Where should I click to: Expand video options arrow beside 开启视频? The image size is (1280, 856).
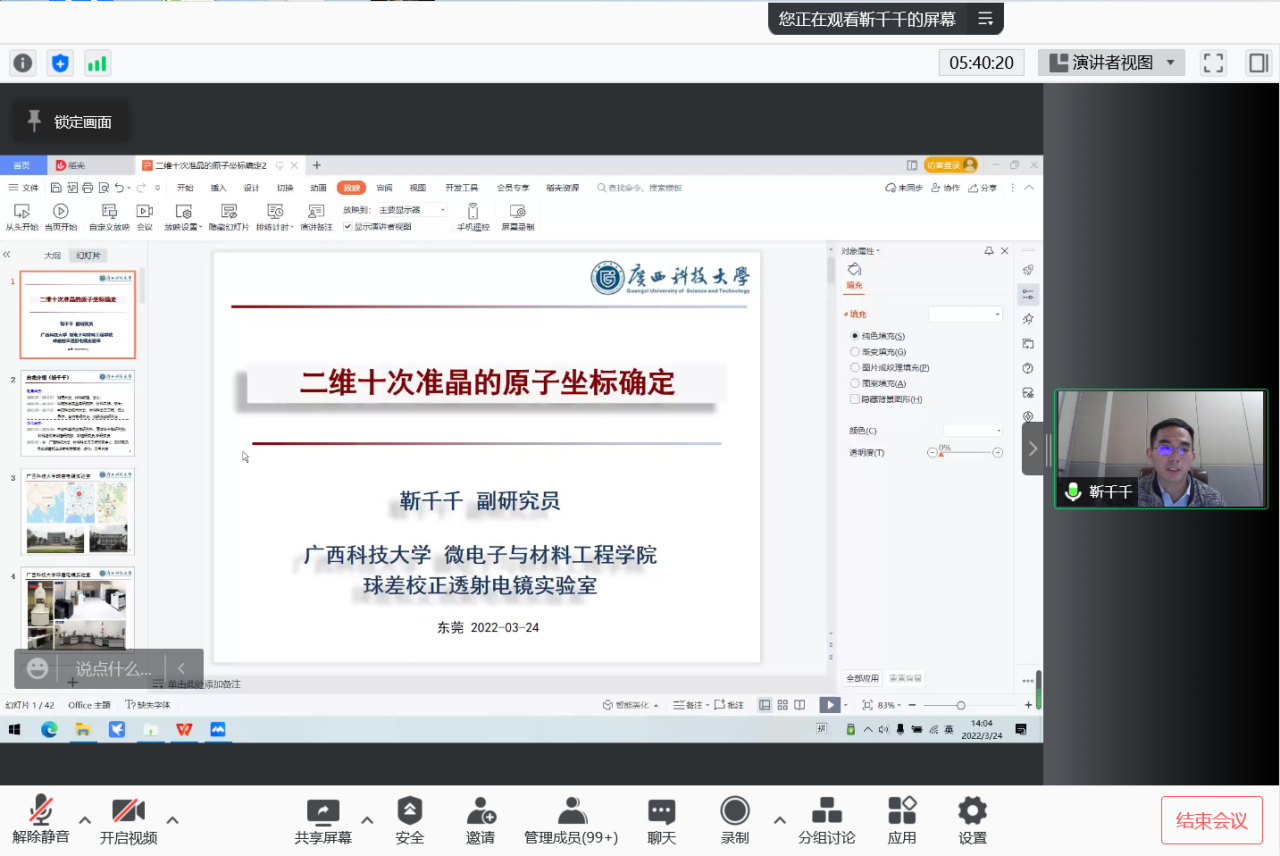(x=172, y=820)
